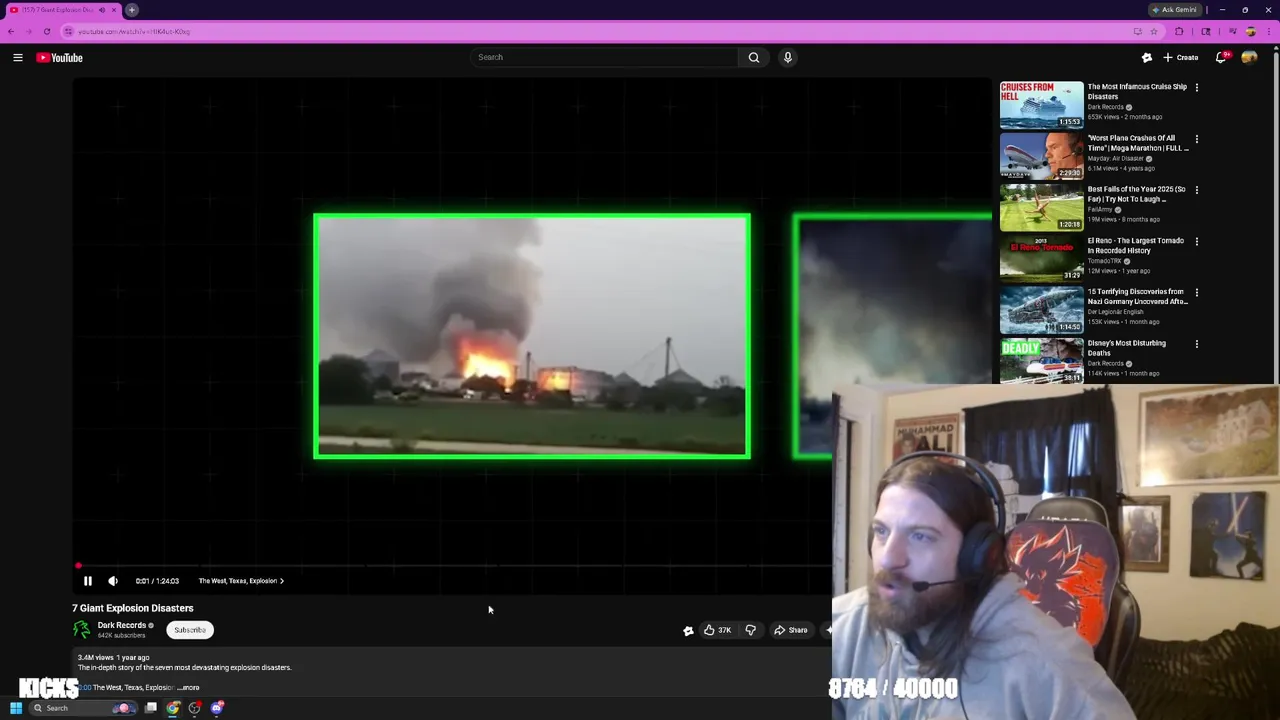Viewport: 1280px width, 720px height.
Task: Open a new browser tab
Action: pos(132,10)
